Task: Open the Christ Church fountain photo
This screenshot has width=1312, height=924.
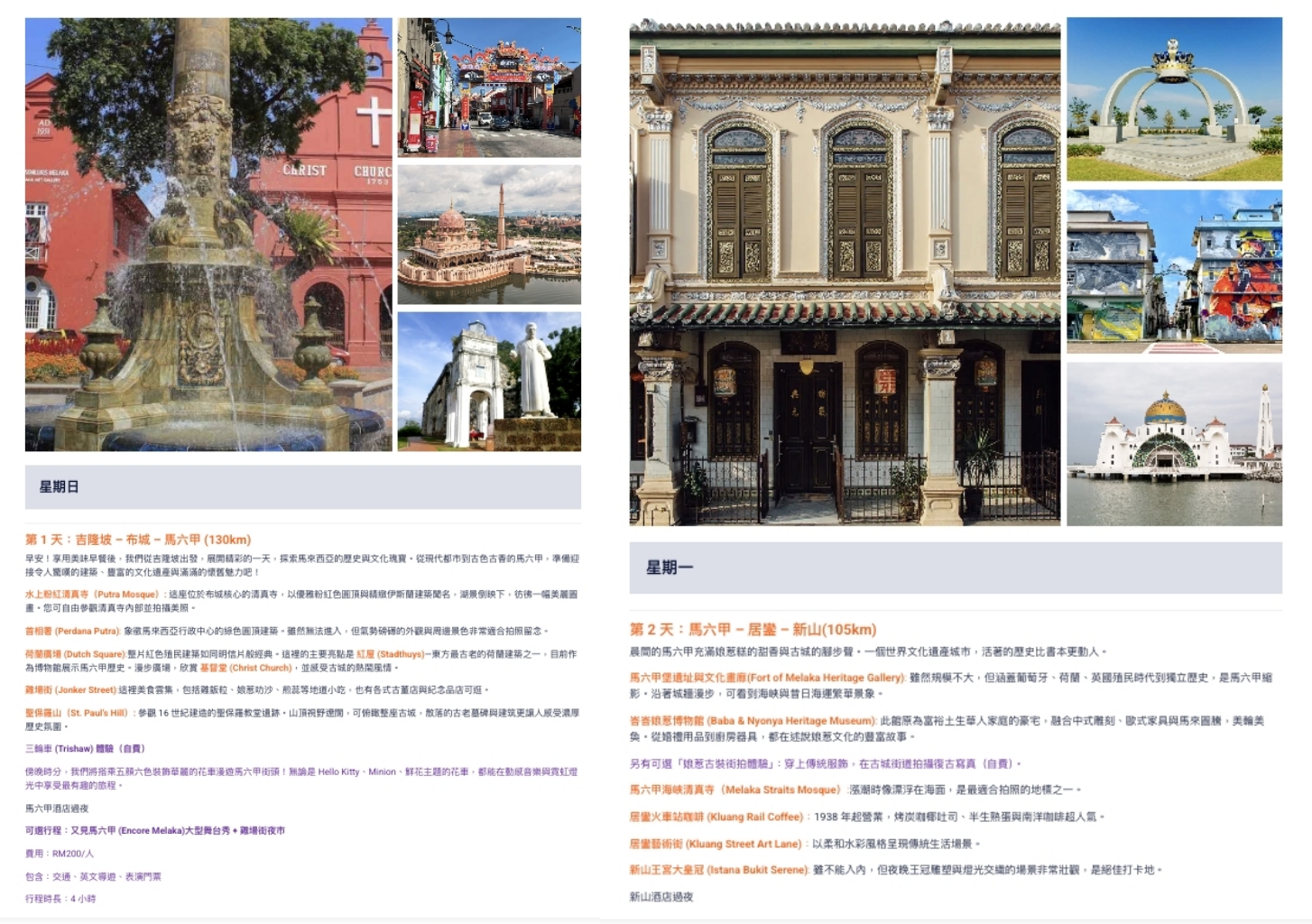Action: click(208, 235)
